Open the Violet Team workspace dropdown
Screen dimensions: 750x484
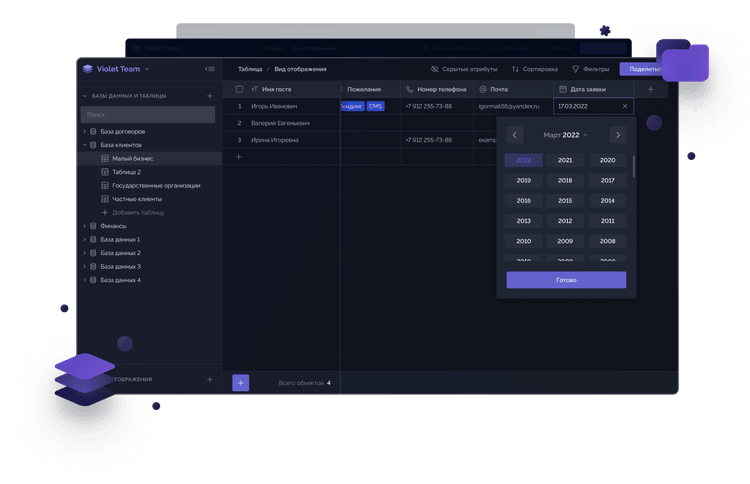coord(147,69)
